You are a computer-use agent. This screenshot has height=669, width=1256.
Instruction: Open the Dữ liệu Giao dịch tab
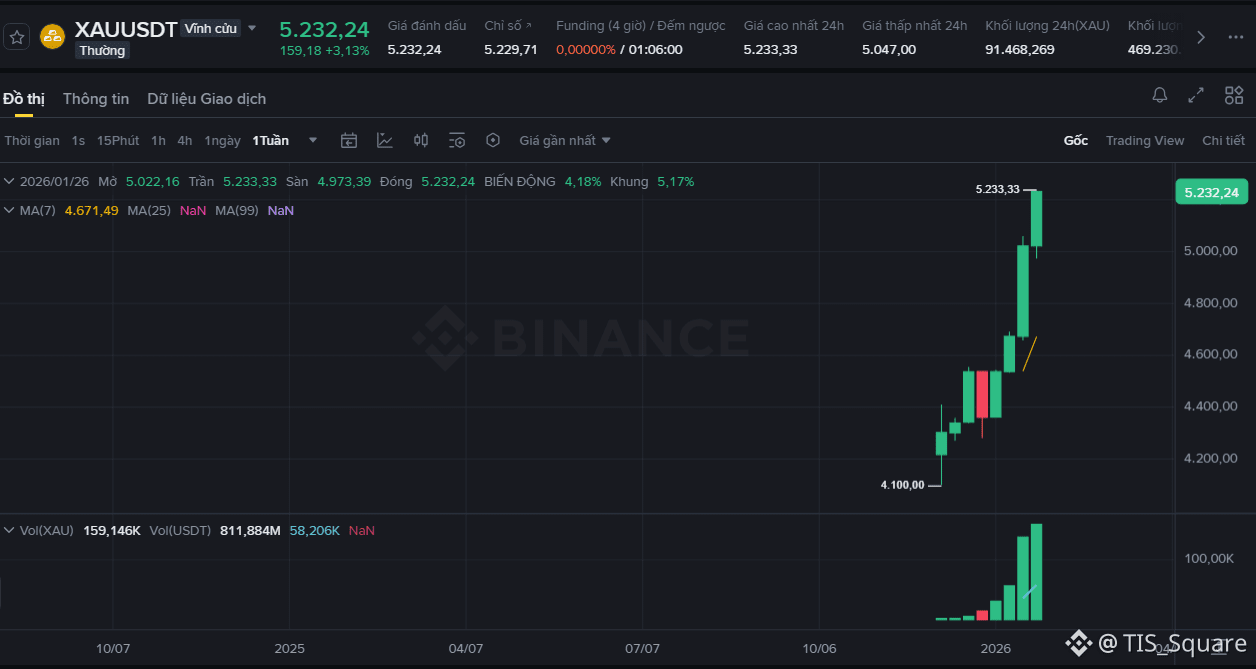pyautogui.click(x=206, y=98)
